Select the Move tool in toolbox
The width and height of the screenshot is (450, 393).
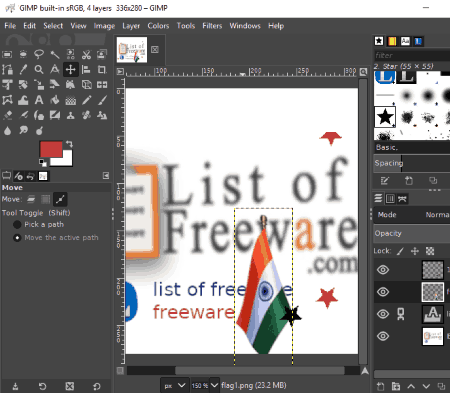(71, 70)
